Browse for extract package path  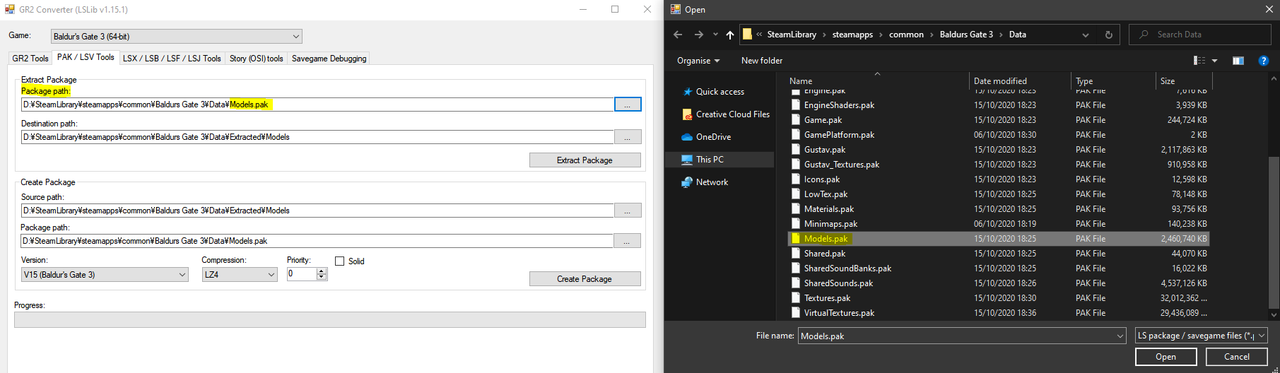pyautogui.click(x=628, y=104)
